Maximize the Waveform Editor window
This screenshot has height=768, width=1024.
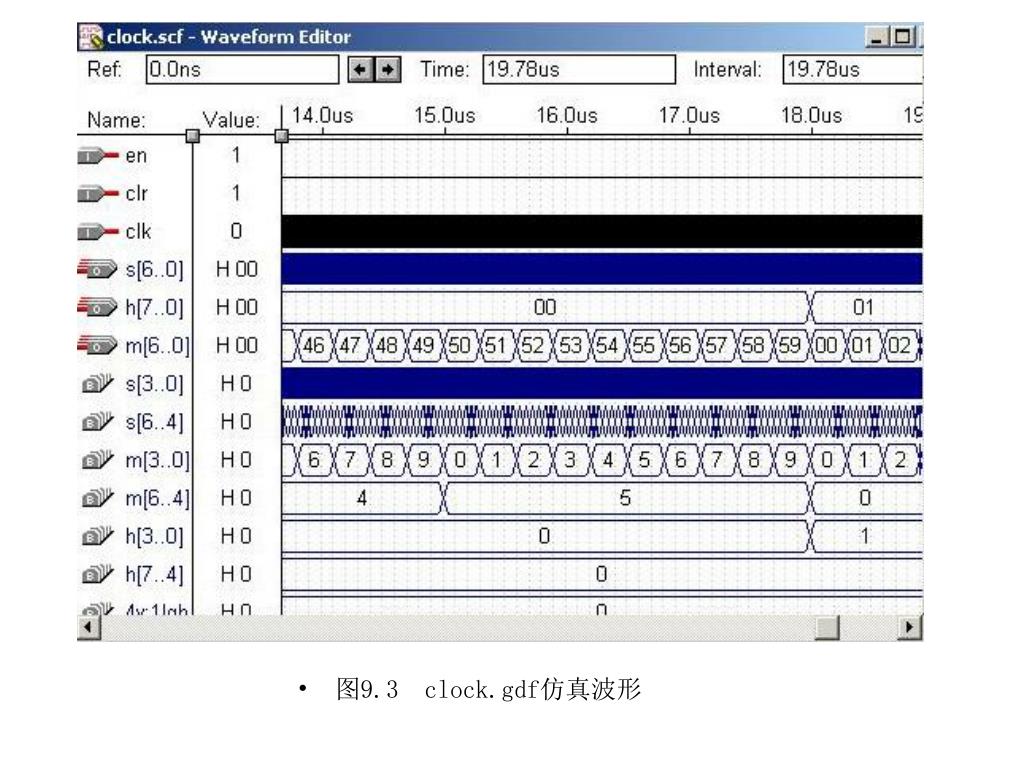[903, 37]
